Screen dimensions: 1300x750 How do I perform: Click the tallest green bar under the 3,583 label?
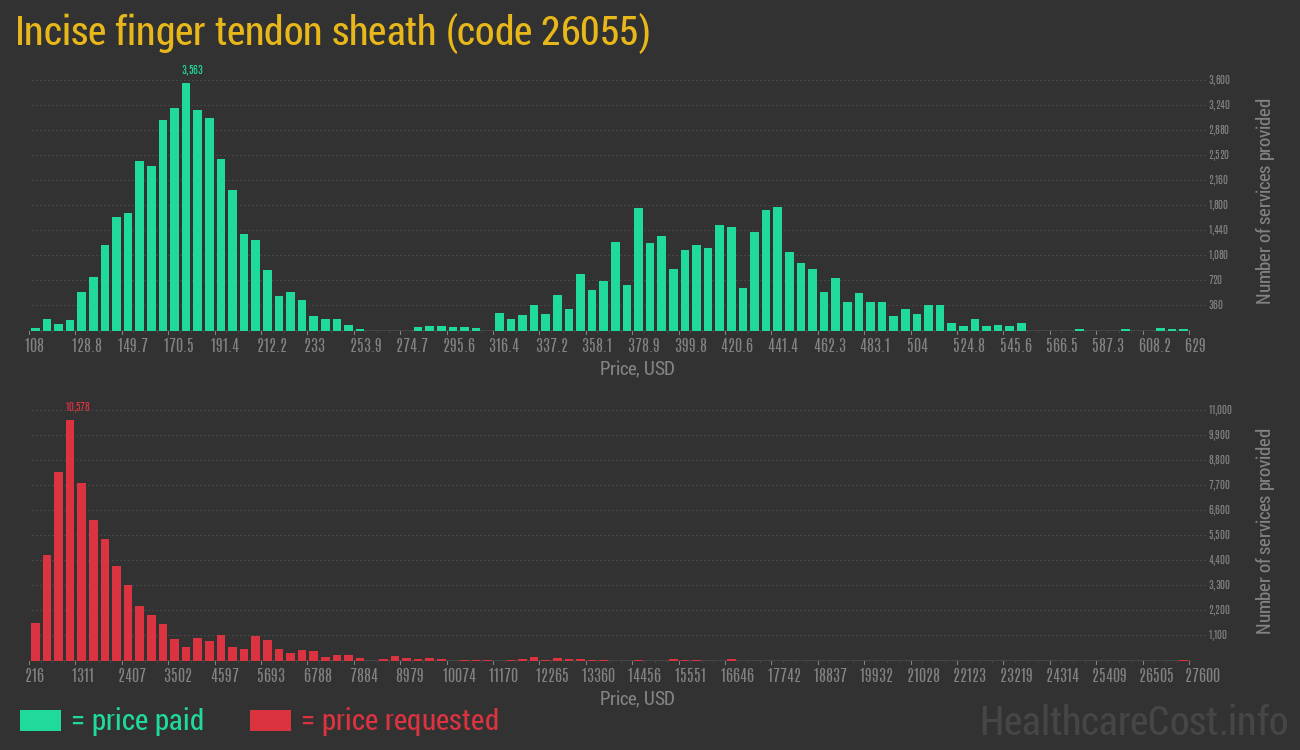pos(186,206)
